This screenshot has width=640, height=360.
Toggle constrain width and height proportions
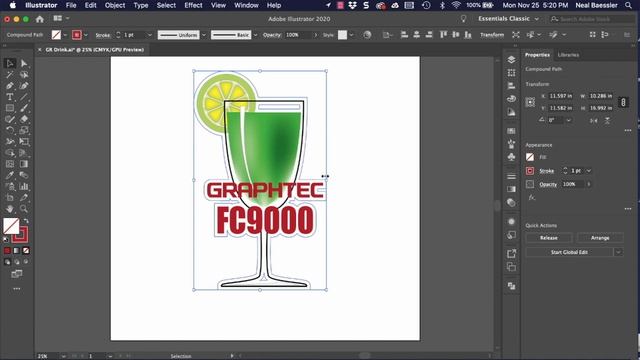point(623,102)
